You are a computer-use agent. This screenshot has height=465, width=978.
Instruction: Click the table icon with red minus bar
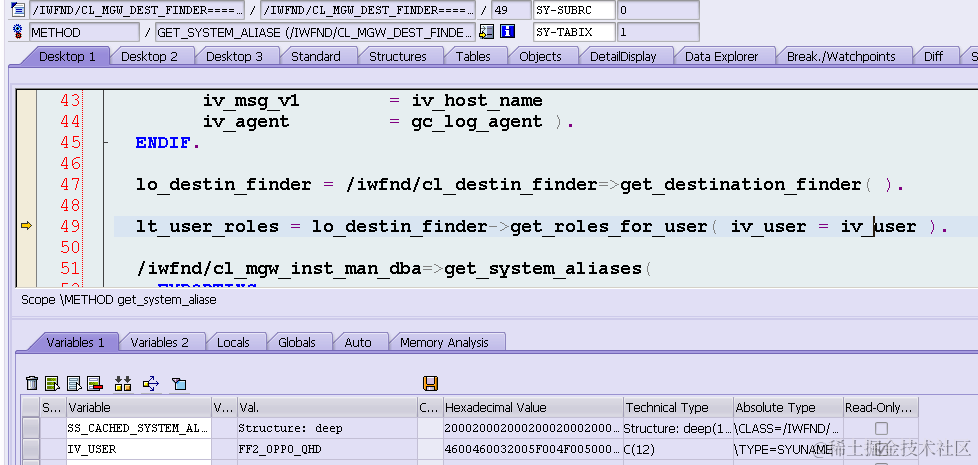(95, 383)
